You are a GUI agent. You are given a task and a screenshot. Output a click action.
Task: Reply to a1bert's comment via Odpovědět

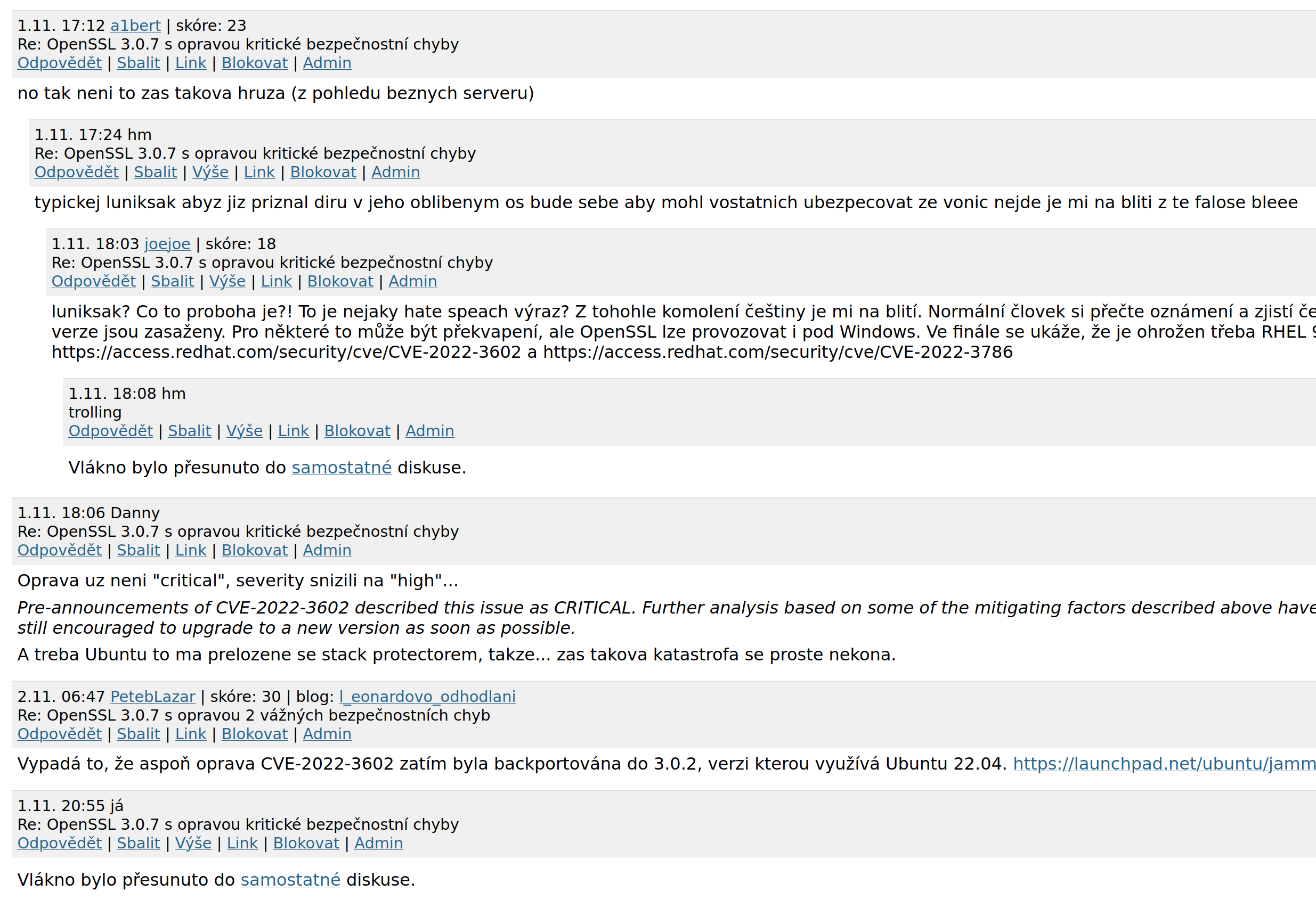[x=60, y=63]
